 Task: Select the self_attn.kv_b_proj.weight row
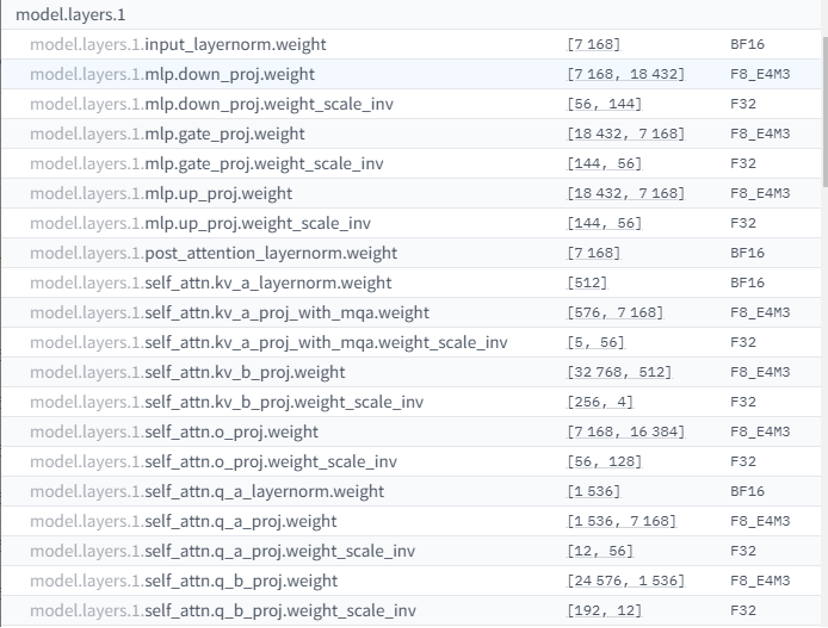coord(411,372)
